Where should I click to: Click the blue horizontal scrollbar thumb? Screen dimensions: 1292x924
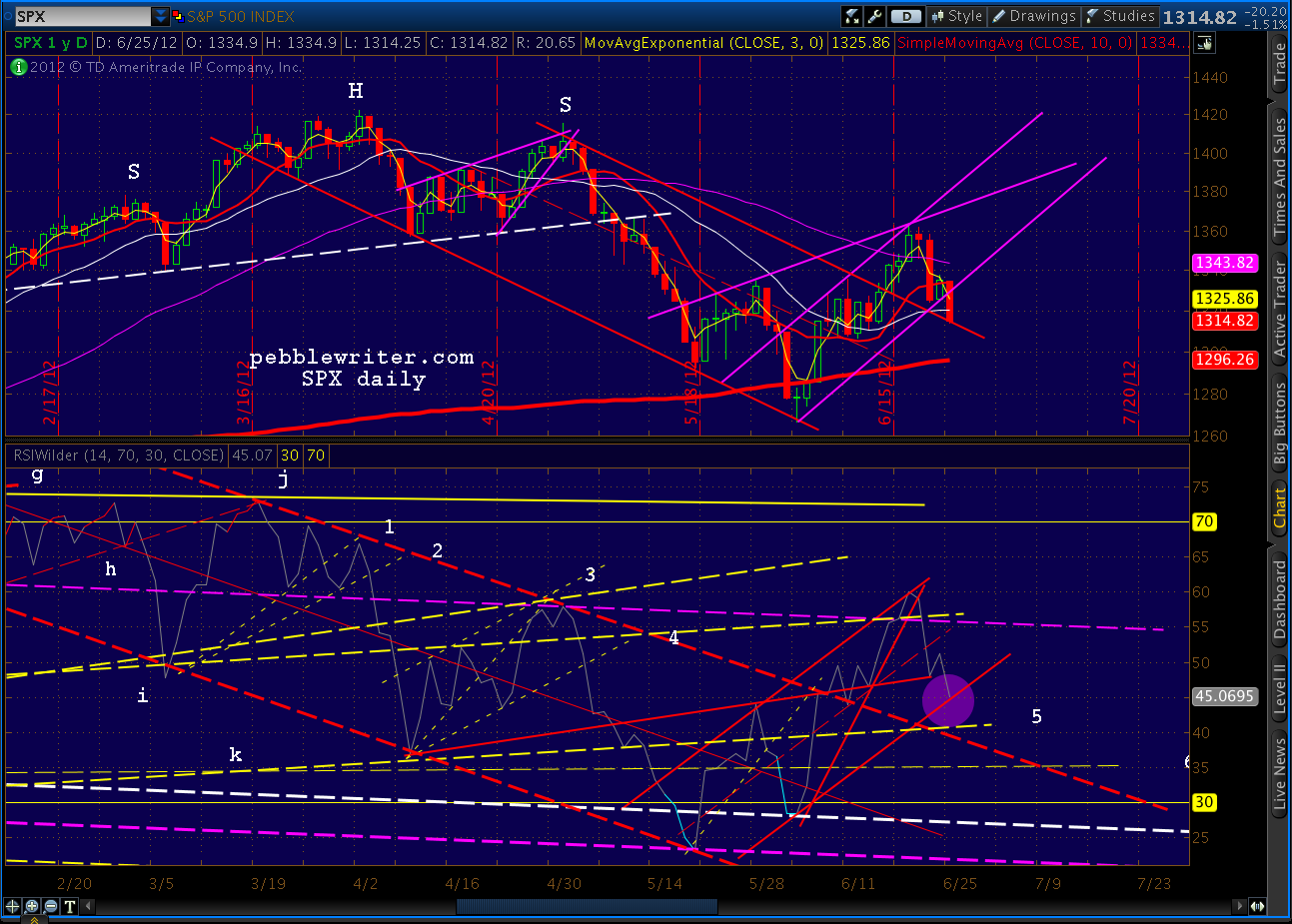587,906
